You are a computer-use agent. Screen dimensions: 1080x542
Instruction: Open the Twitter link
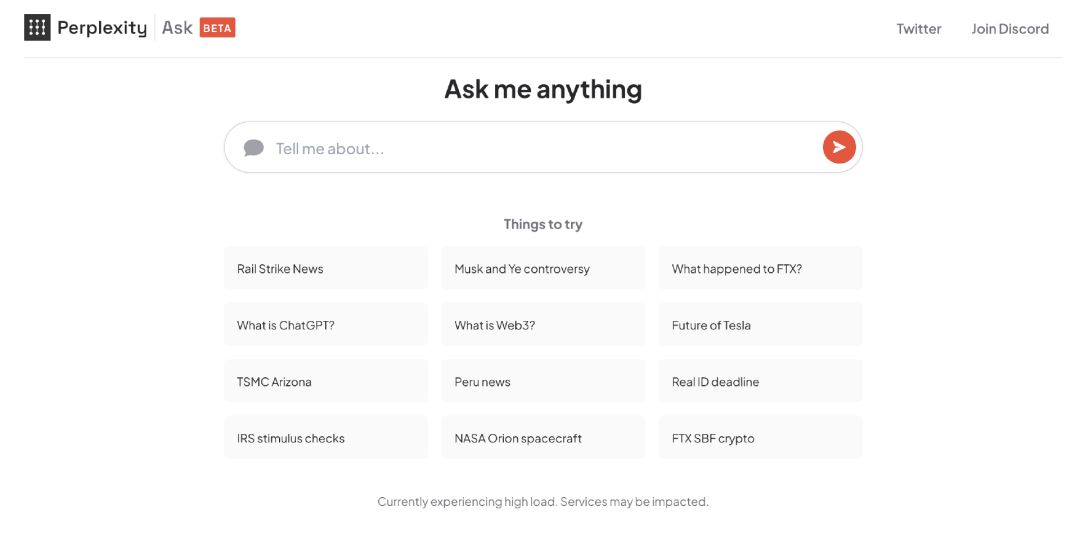tap(919, 29)
